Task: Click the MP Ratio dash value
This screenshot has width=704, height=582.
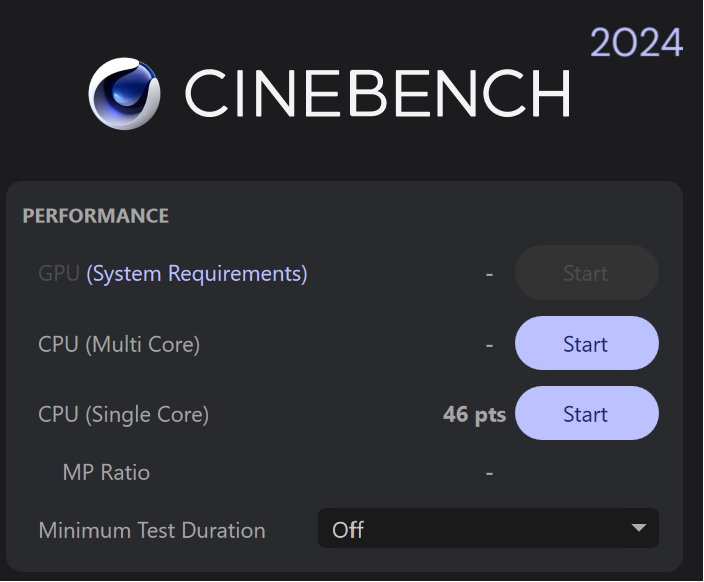Action: 489,472
